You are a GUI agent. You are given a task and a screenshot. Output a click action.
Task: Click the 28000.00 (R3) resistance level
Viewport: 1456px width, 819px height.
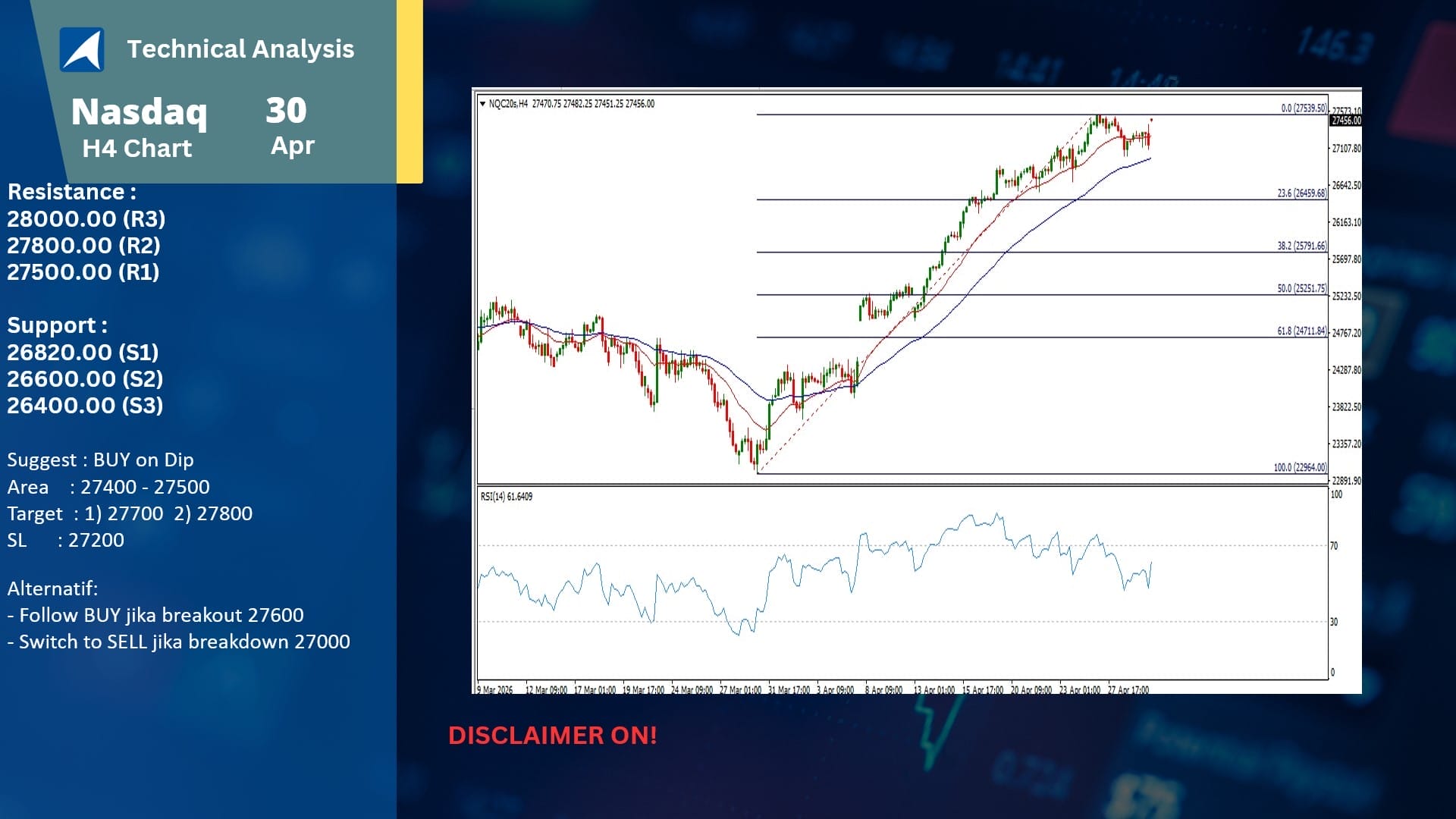(86, 219)
